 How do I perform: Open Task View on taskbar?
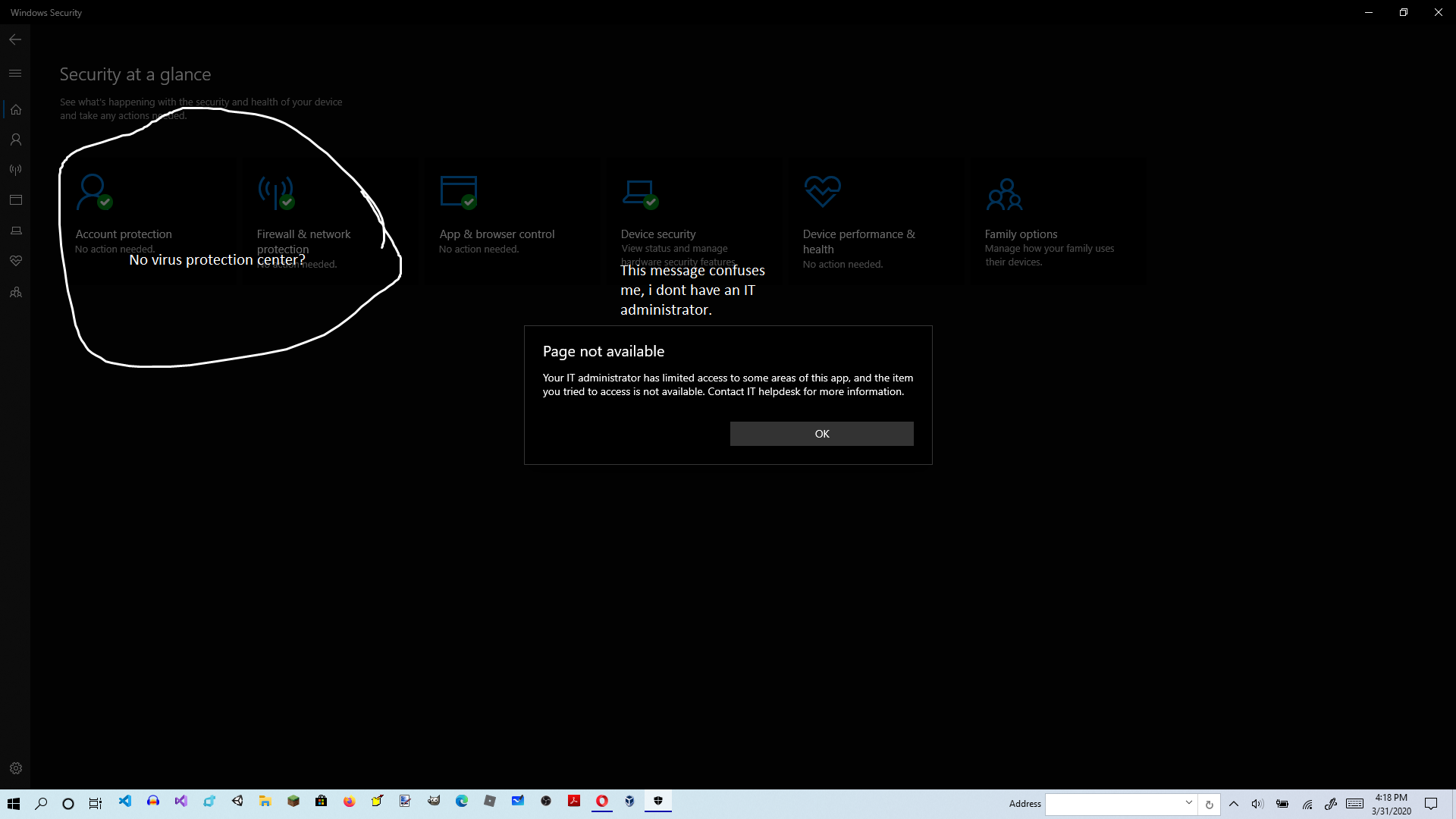(96, 803)
